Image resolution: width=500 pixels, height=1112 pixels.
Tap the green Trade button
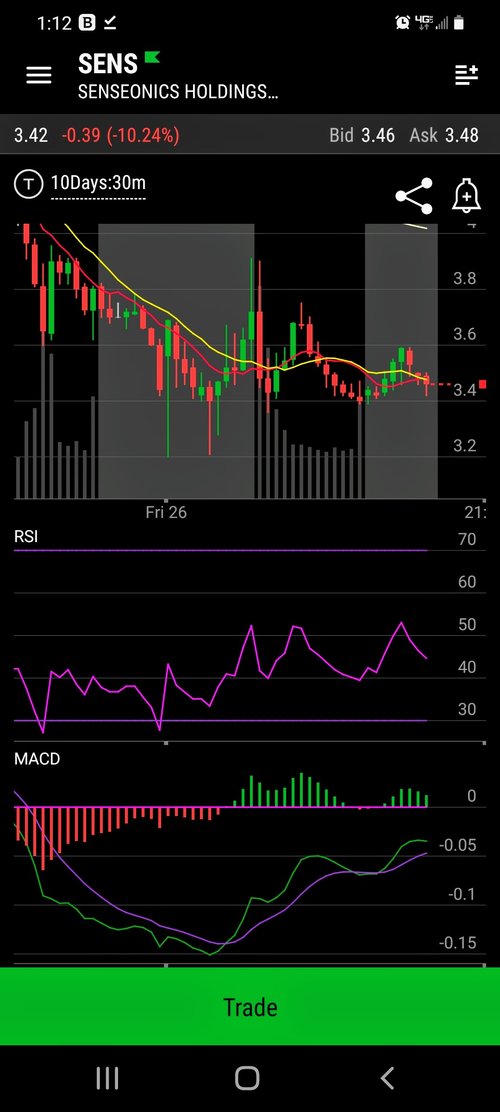tap(250, 1006)
